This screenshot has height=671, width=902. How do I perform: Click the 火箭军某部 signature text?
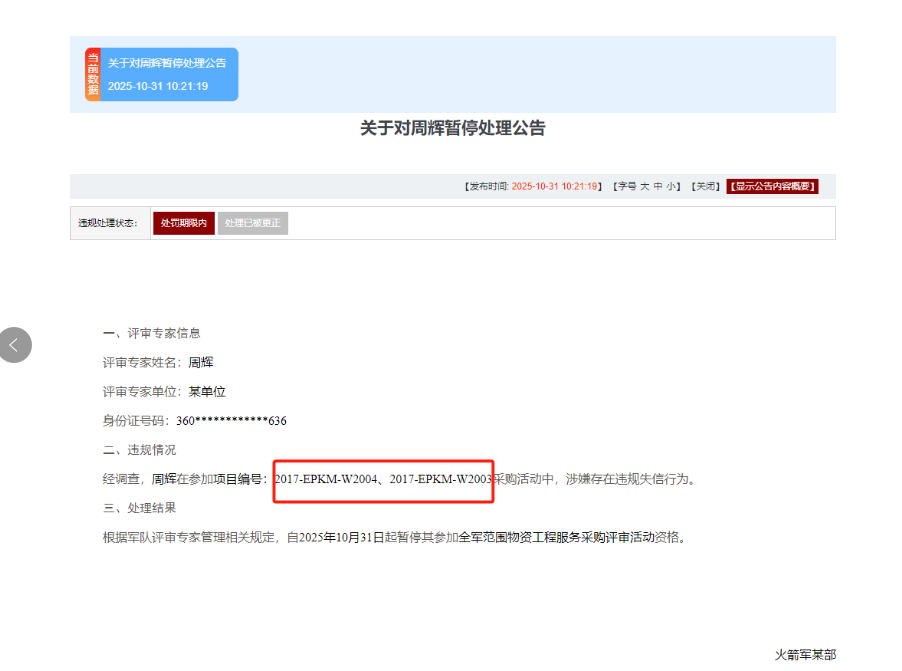pos(805,654)
